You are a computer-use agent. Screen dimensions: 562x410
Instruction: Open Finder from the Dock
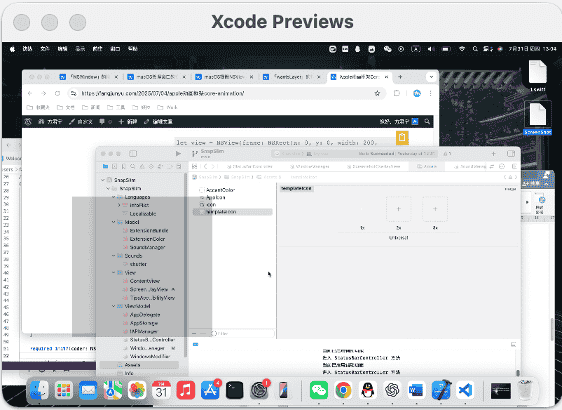[39, 390]
